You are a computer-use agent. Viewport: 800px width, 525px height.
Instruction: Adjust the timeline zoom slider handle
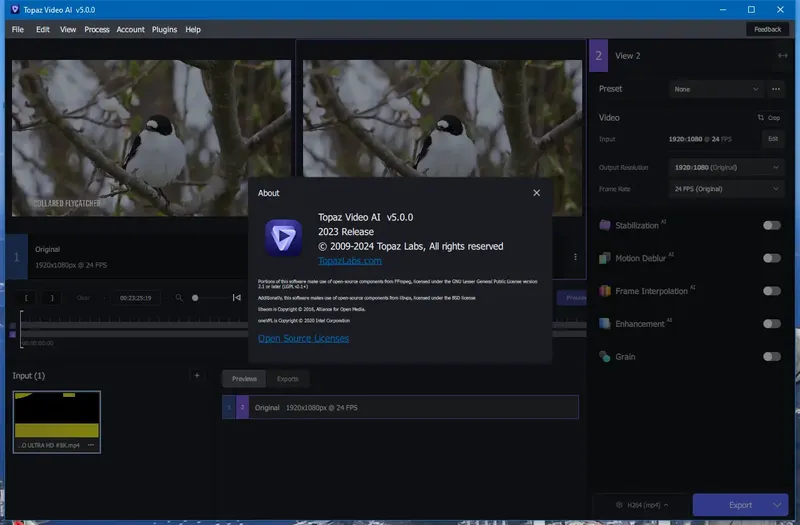pyautogui.click(x=195, y=298)
